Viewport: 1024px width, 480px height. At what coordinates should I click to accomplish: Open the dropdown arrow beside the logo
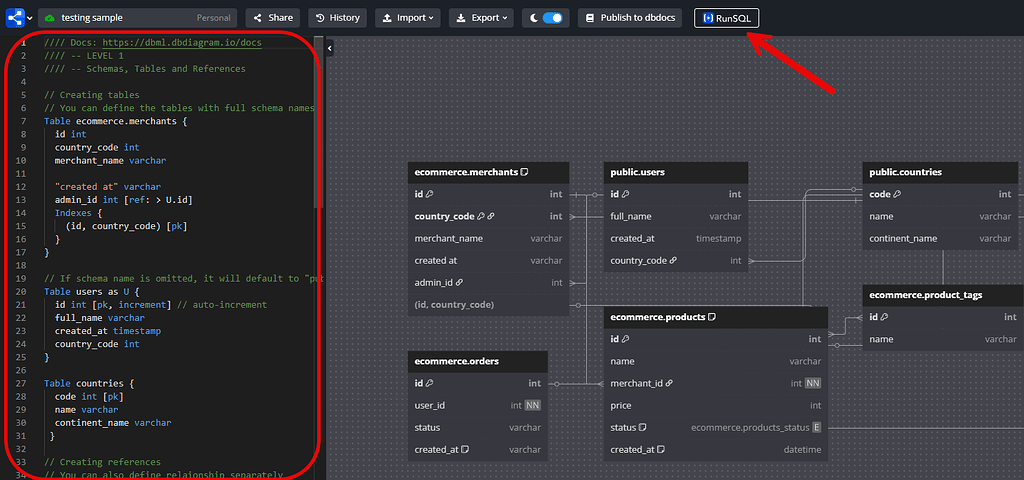pyautogui.click(x=29, y=18)
